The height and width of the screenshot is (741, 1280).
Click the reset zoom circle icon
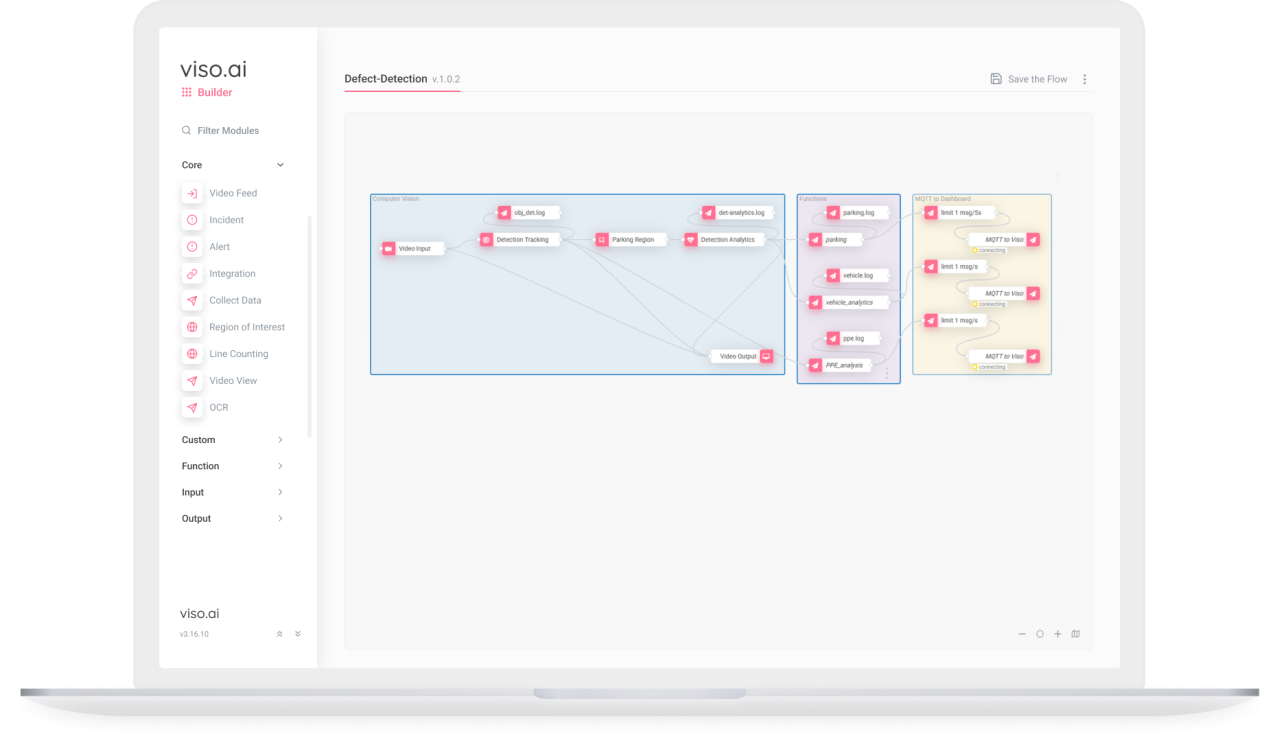click(x=1040, y=634)
